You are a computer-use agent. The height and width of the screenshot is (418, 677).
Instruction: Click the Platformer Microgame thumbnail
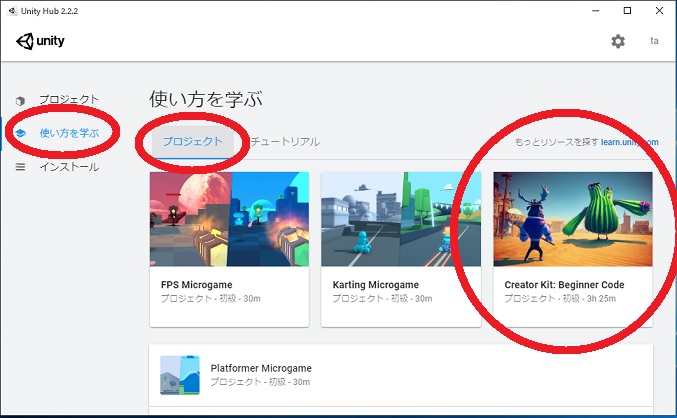180,375
